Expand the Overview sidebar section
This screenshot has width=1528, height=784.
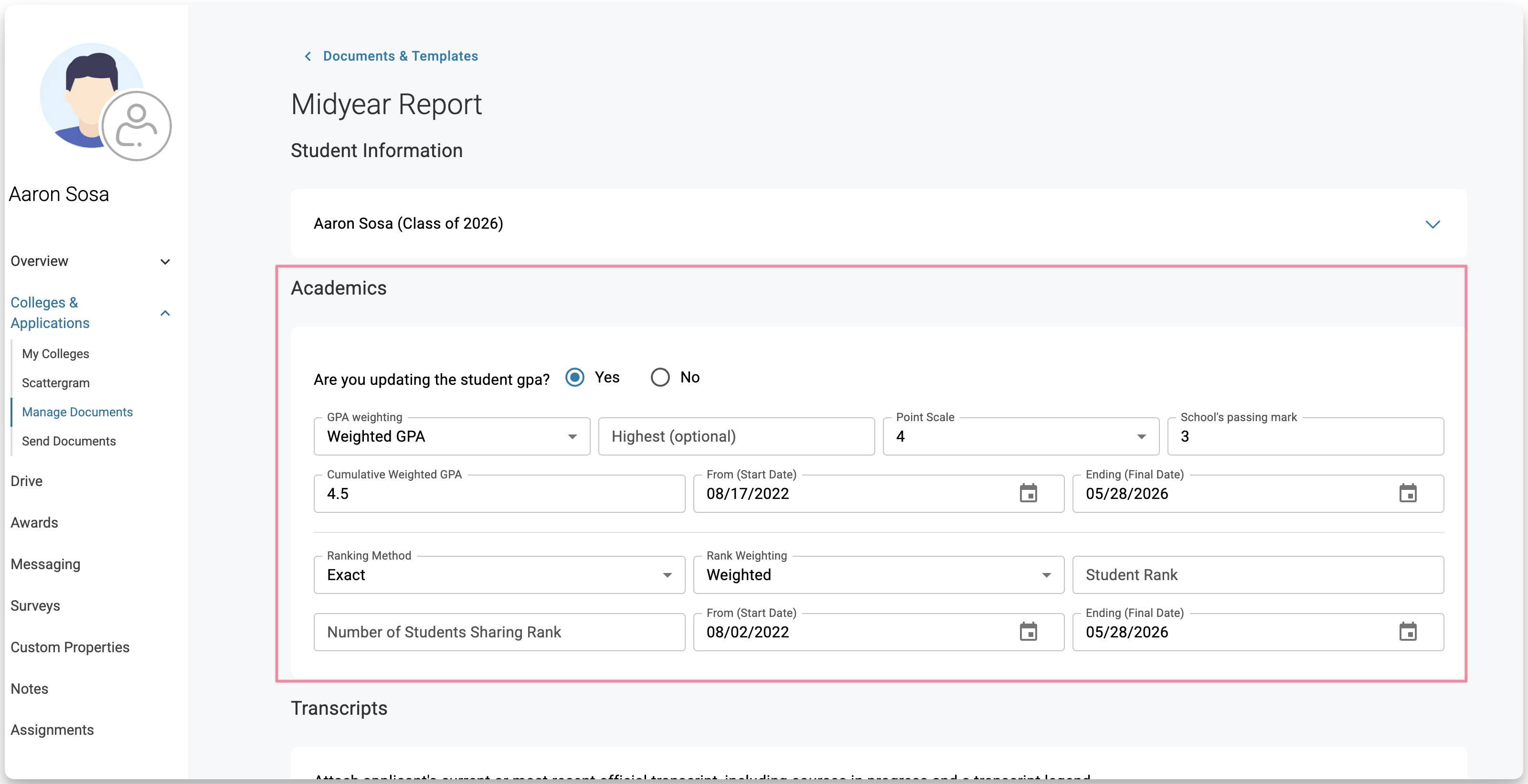pyautogui.click(x=166, y=262)
